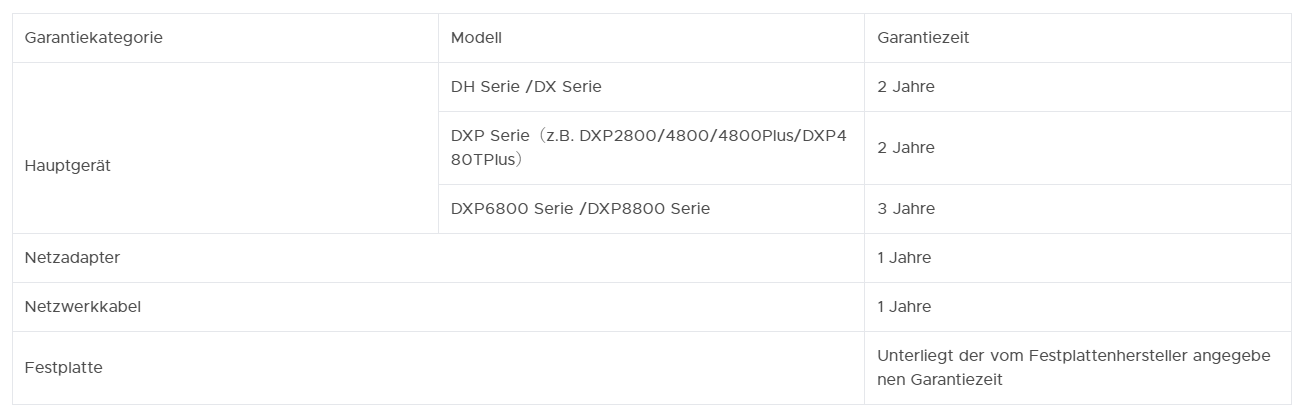1300x410 pixels.
Task: Click the DXP8800 Serie text
Action: click(x=648, y=209)
